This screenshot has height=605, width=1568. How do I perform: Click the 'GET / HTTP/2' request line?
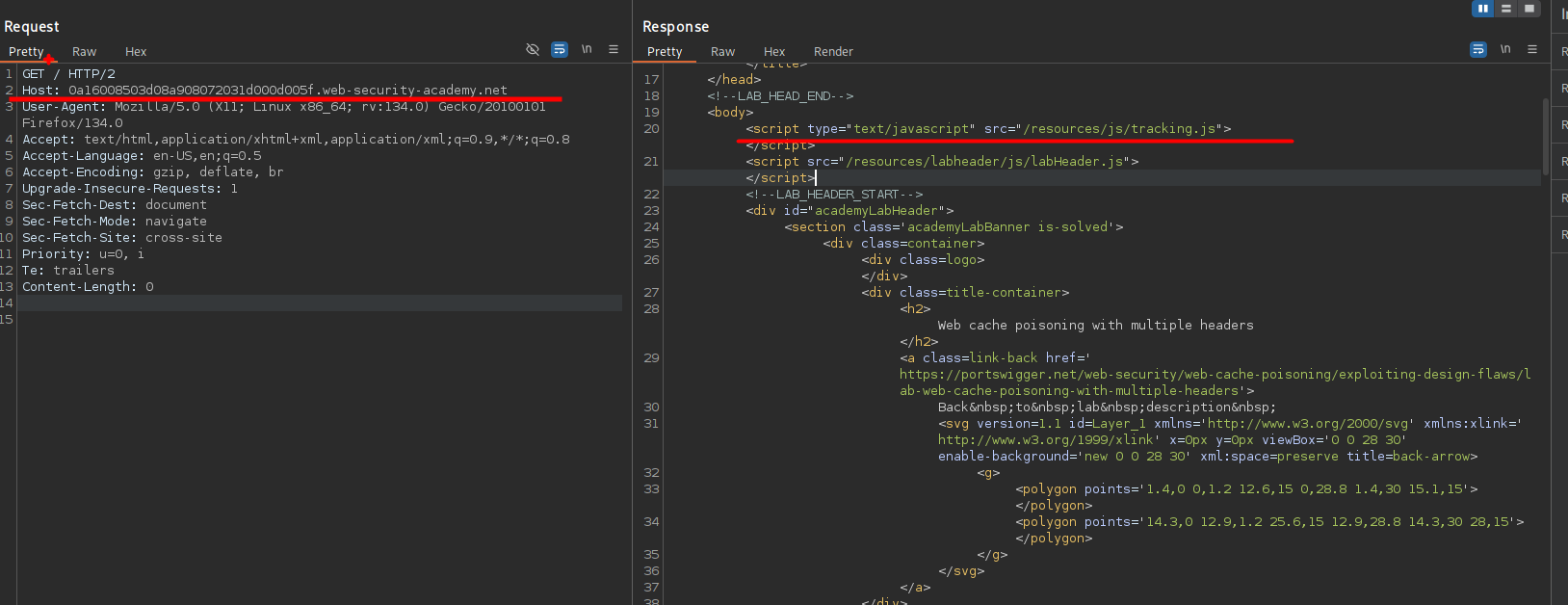pyautogui.click(x=68, y=74)
